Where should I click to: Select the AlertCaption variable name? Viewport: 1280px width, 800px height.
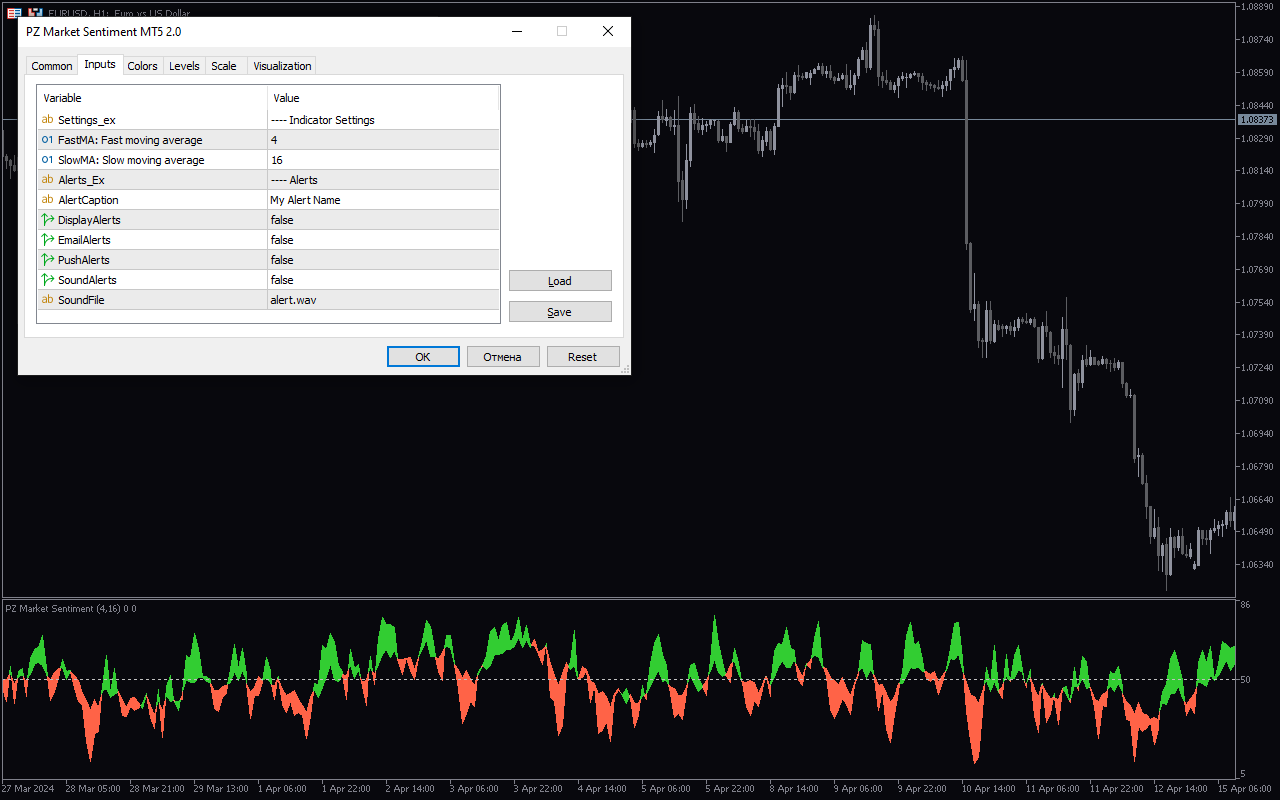point(88,200)
